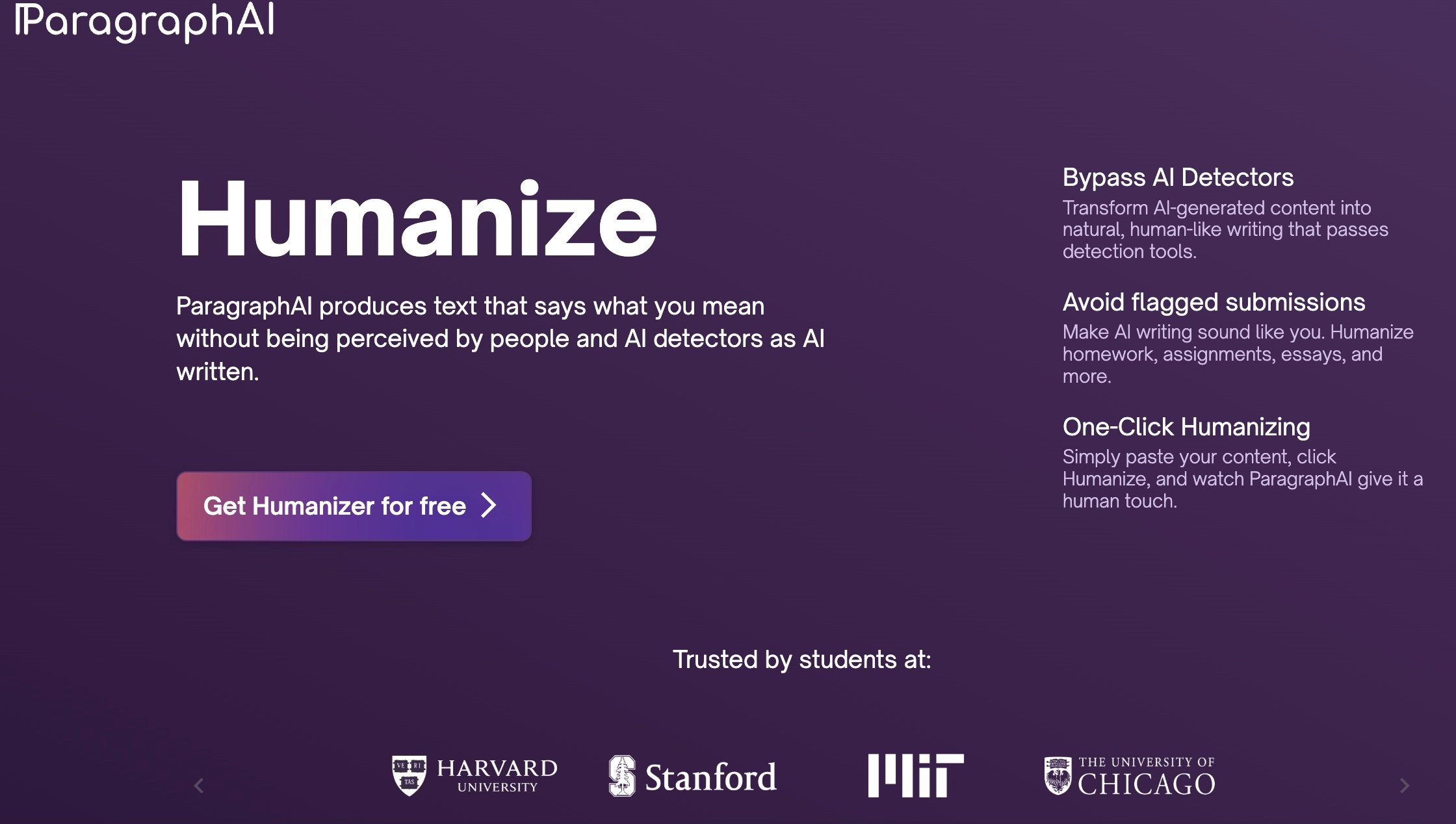Click the Trusted by students at text
Image resolution: width=1456 pixels, height=824 pixels.
click(x=801, y=660)
